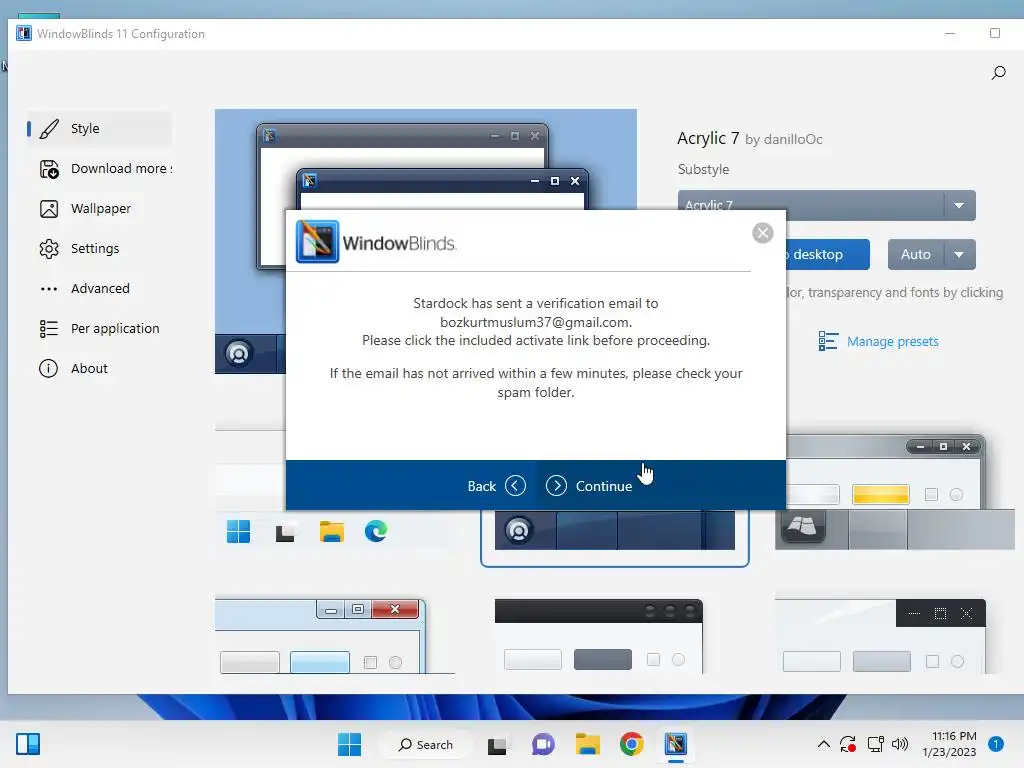This screenshot has height=768, width=1024.
Task: Click Continue in the verification dialog
Action: [x=589, y=486]
